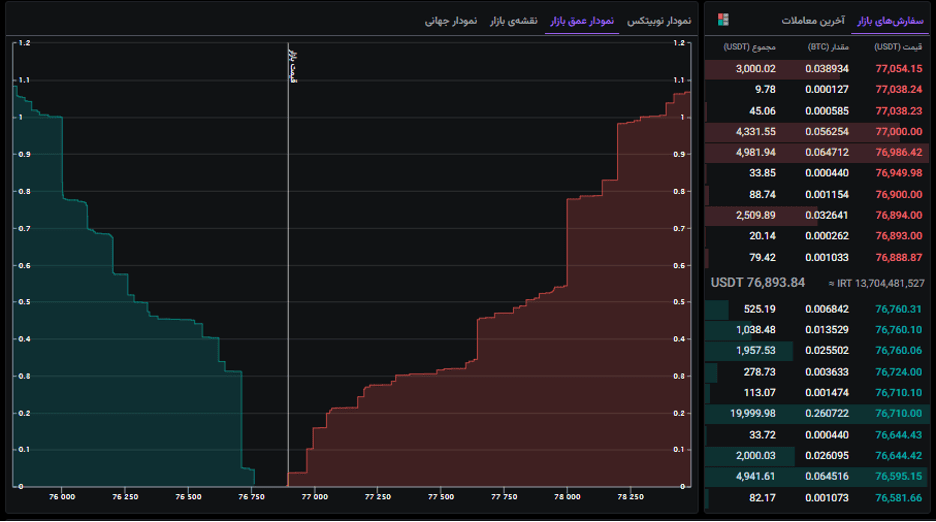Select the نمودار عمق بازار tab
936x522 pixels.
[x=582, y=21]
